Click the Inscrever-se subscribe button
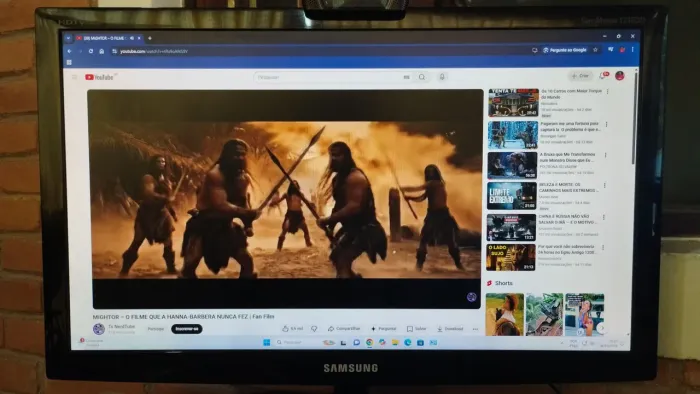 (x=187, y=329)
